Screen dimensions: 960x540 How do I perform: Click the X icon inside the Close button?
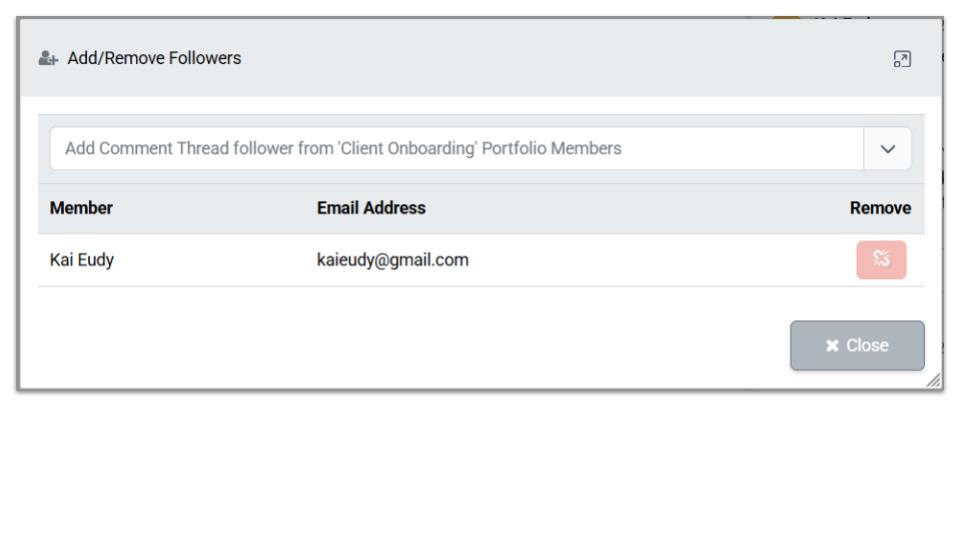pos(832,346)
